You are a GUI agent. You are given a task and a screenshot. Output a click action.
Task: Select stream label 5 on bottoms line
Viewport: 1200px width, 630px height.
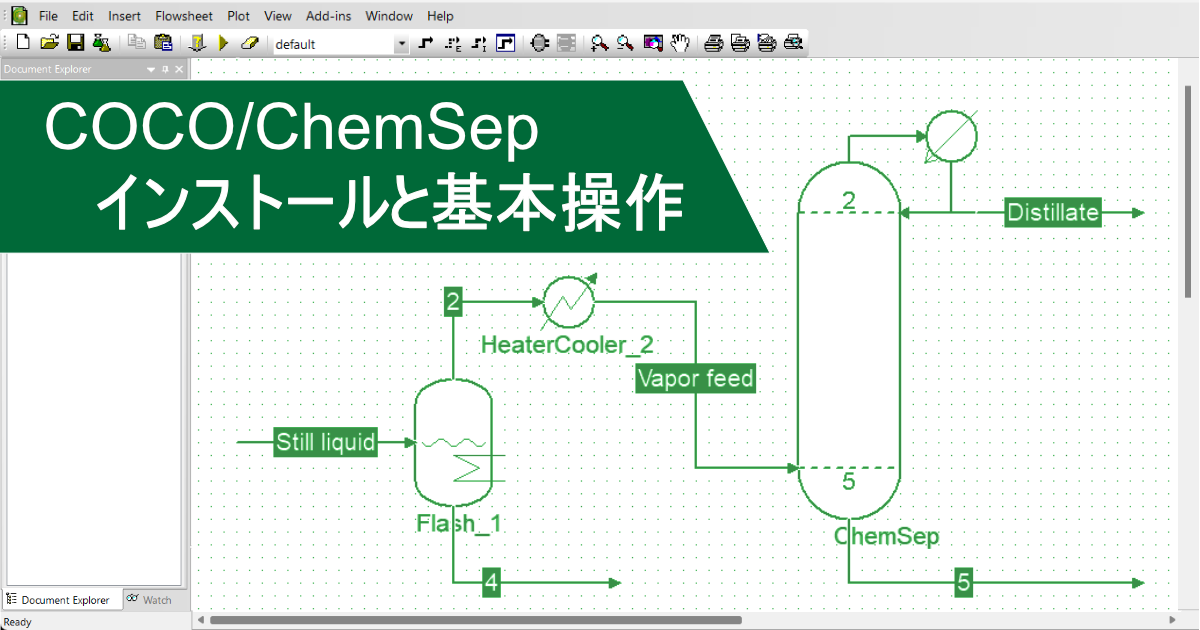pyautogui.click(x=963, y=582)
